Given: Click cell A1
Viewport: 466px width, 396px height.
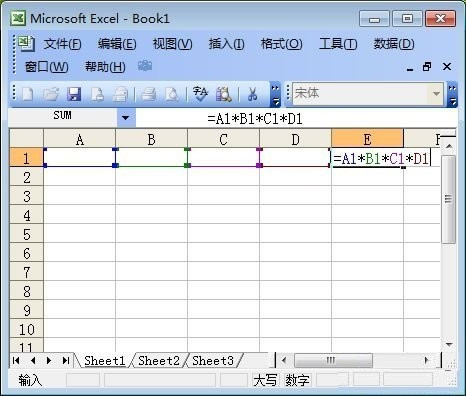Looking at the screenshot, I should (x=79, y=157).
